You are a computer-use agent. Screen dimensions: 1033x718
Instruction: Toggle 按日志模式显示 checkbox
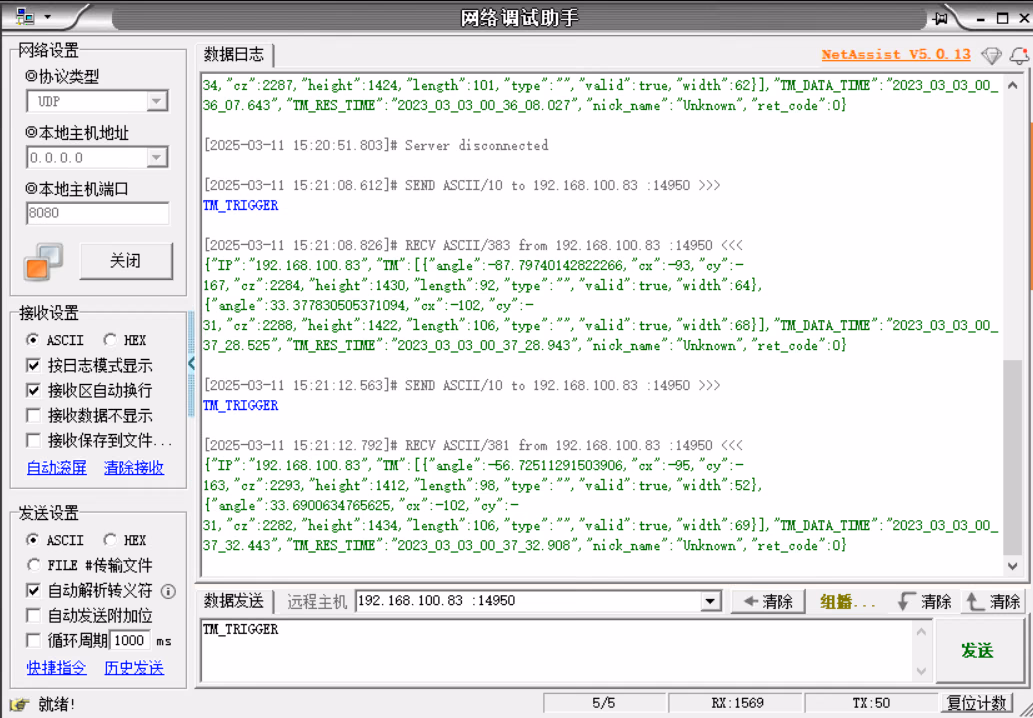[x=33, y=365]
